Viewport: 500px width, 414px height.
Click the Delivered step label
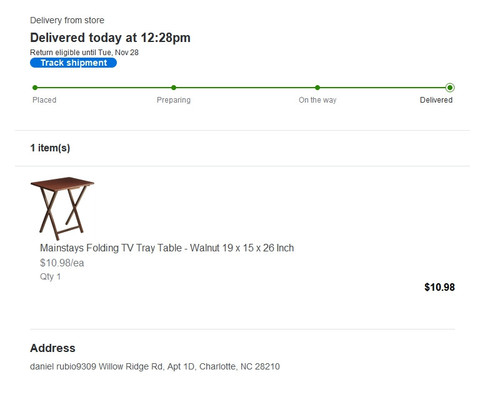click(x=436, y=100)
